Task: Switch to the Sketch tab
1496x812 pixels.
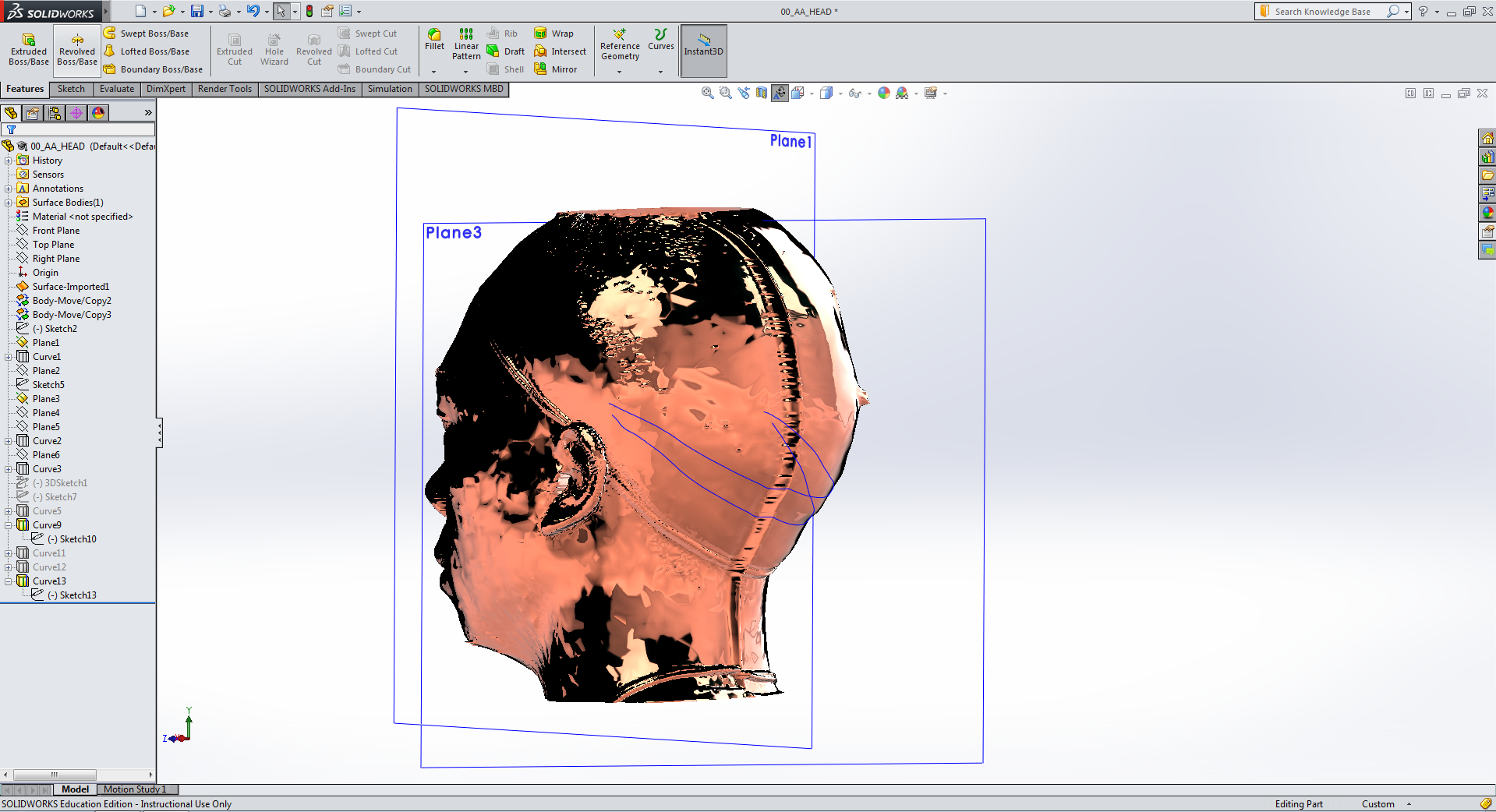Action: pos(71,89)
